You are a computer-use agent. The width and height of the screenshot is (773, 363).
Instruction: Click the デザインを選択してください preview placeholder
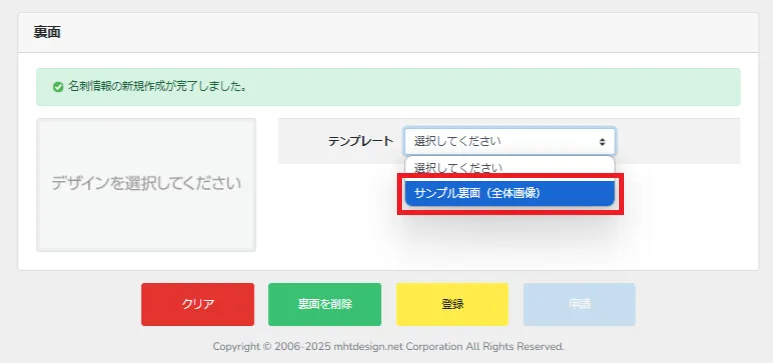tap(146, 184)
